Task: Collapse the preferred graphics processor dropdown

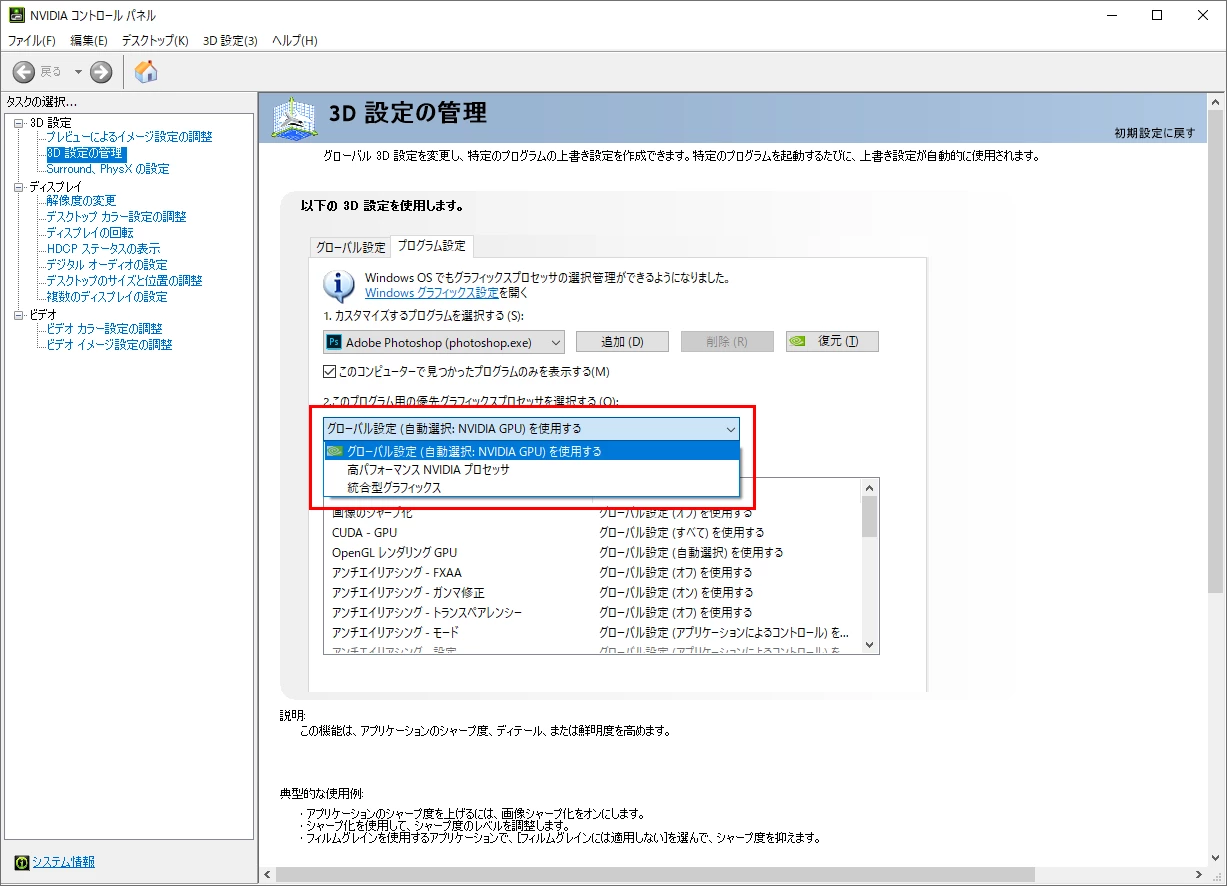Action: pos(731,428)
